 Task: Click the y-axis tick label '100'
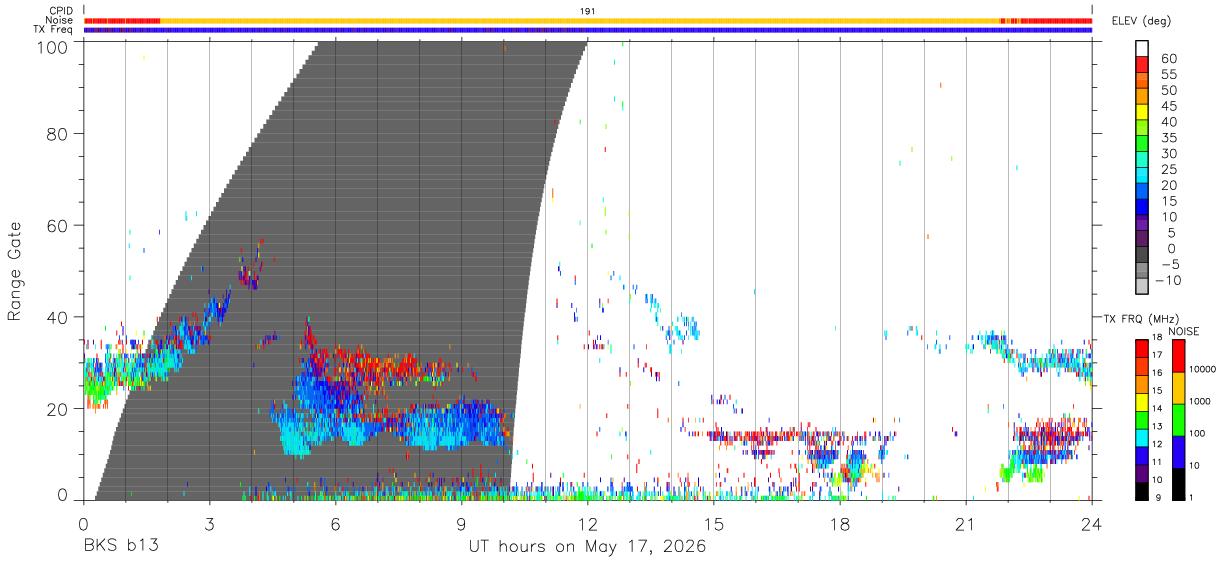tap(52, 46)
